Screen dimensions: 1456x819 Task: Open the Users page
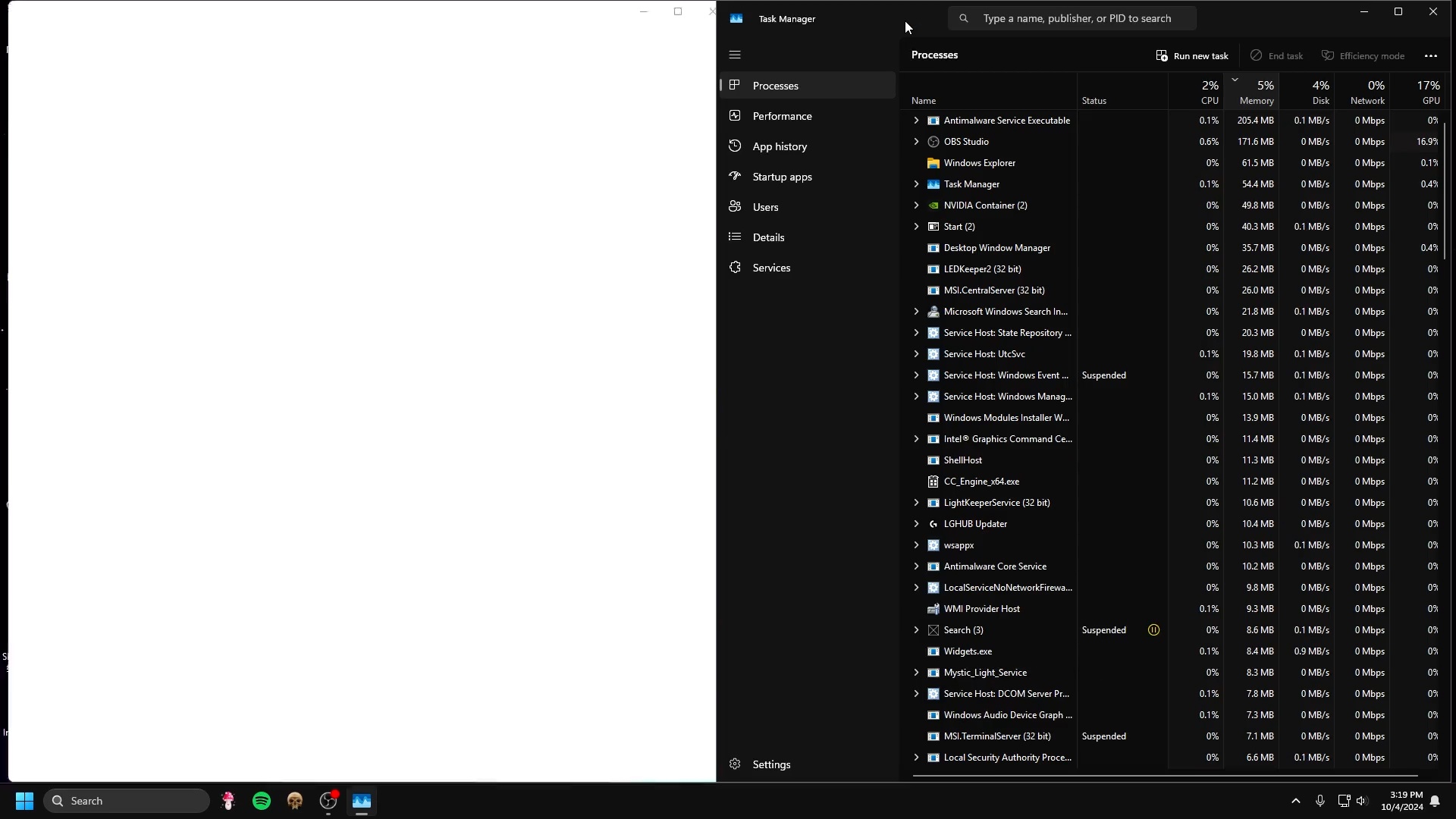coord(808,207)
